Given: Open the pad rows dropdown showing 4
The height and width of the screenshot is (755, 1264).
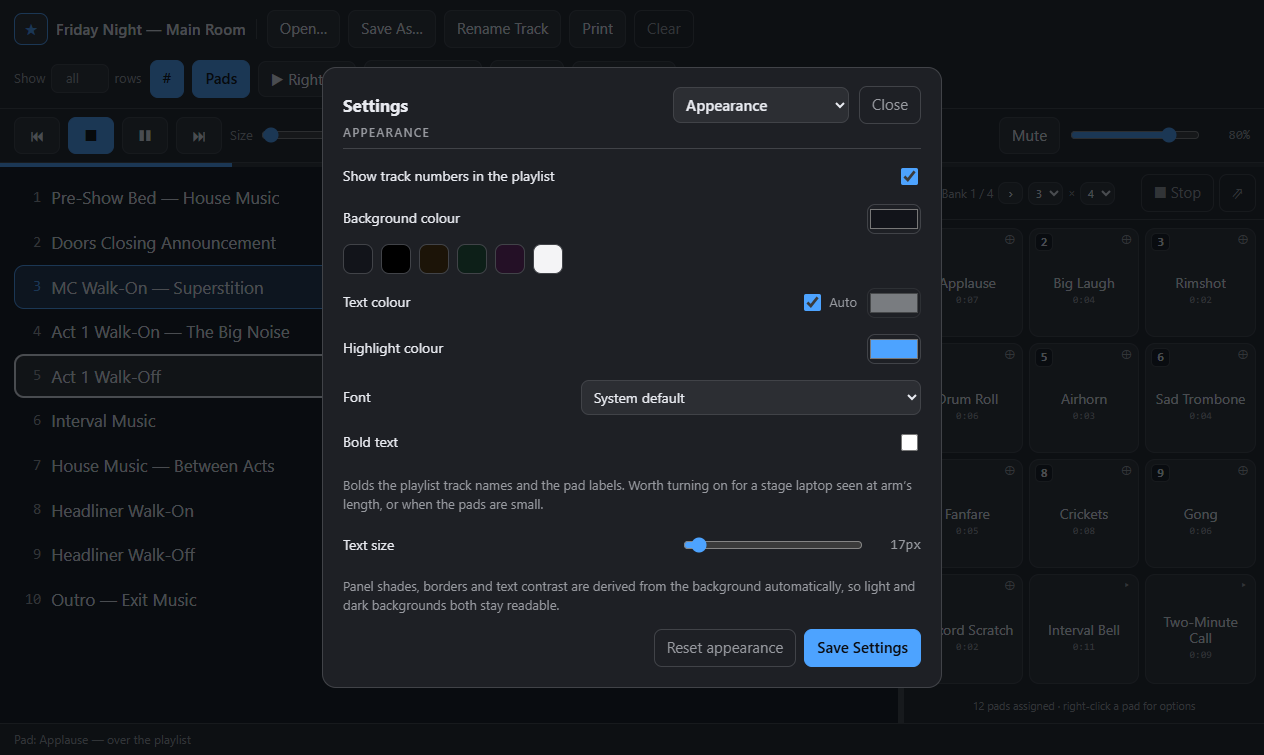Looking at the screenshot, I should click(x=1097, y=193).
